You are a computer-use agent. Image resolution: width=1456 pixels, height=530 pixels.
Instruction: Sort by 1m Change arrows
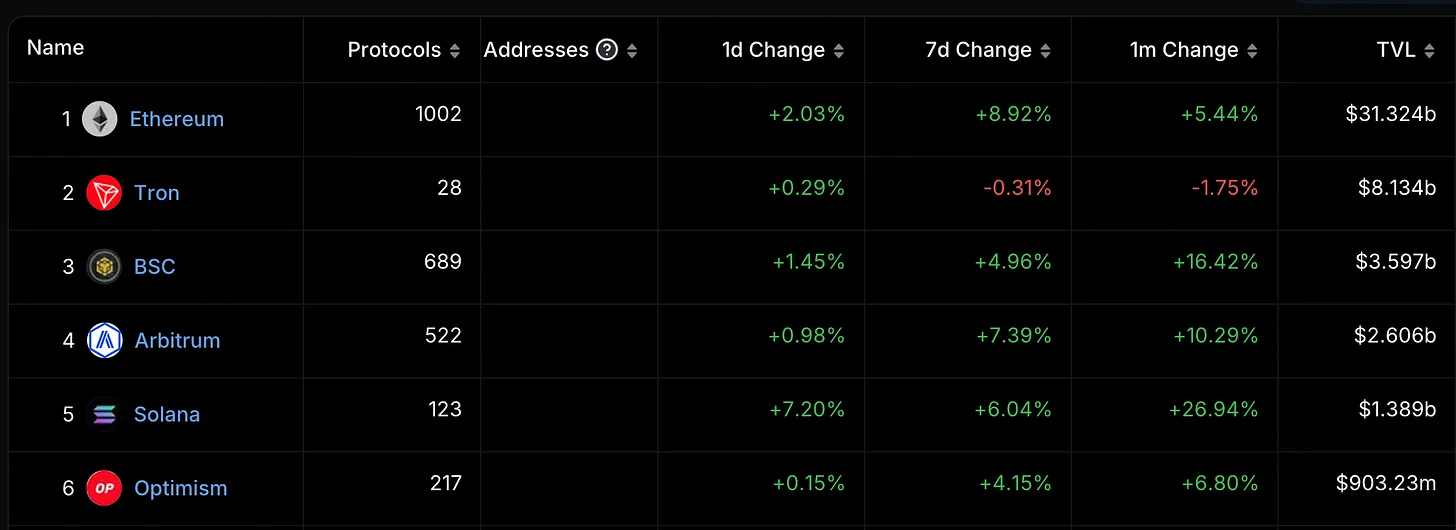(1253, 51)
